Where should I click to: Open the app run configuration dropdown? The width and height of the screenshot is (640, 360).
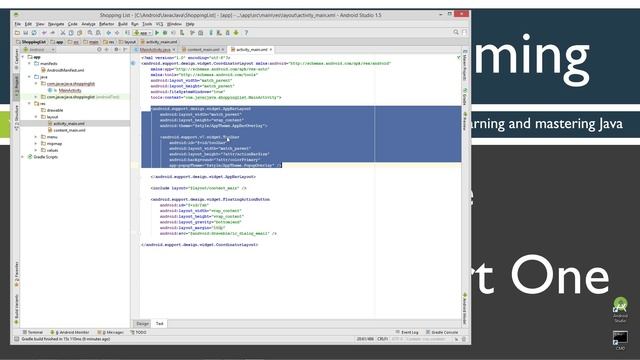point(142,33)
